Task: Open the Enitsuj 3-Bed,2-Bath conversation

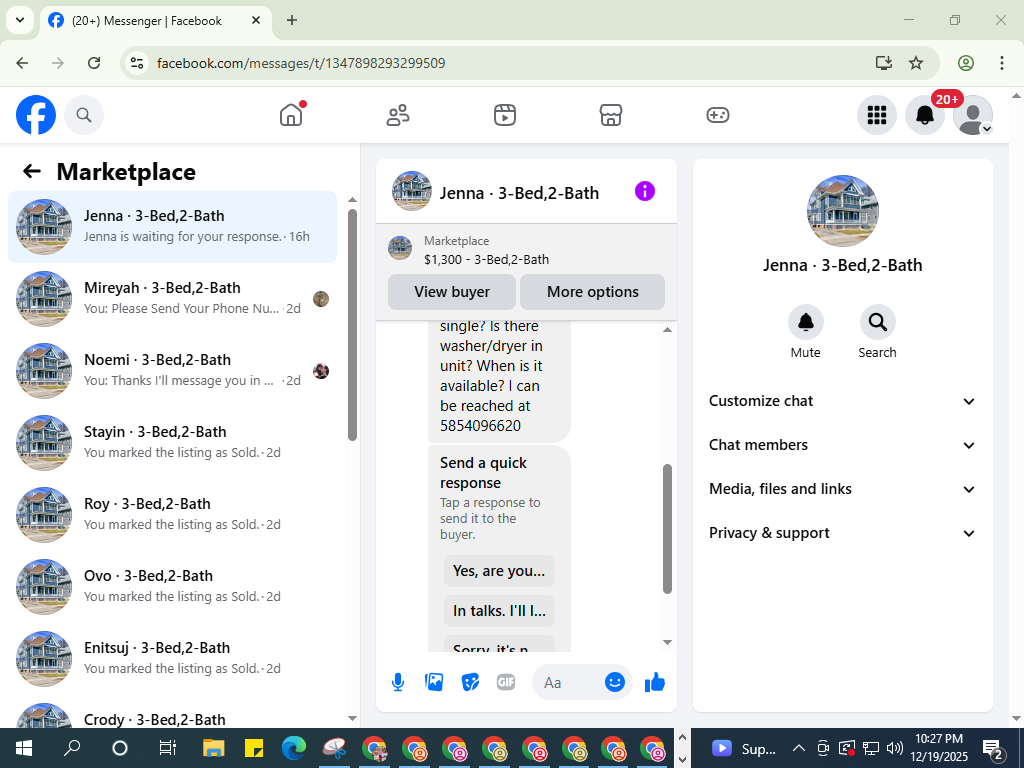Action: coord(172,658)
